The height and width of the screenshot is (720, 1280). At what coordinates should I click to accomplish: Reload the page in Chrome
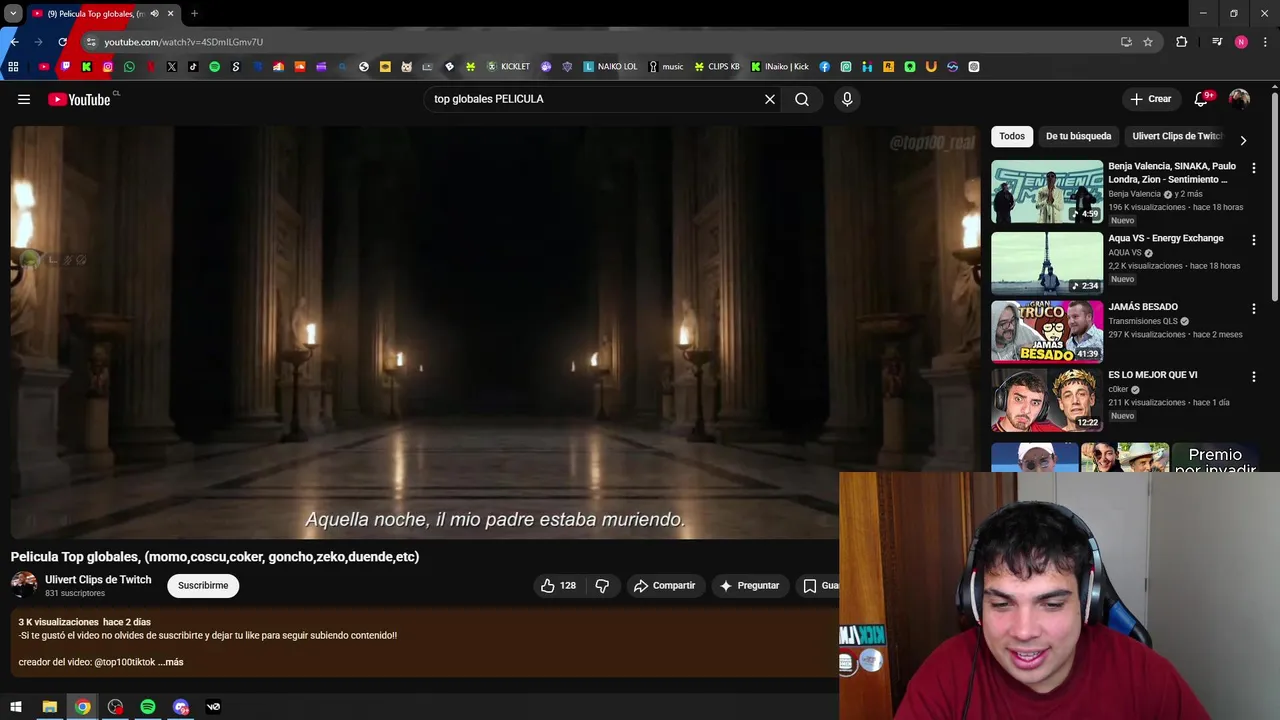pyautogui.click(x=62, y=42)
